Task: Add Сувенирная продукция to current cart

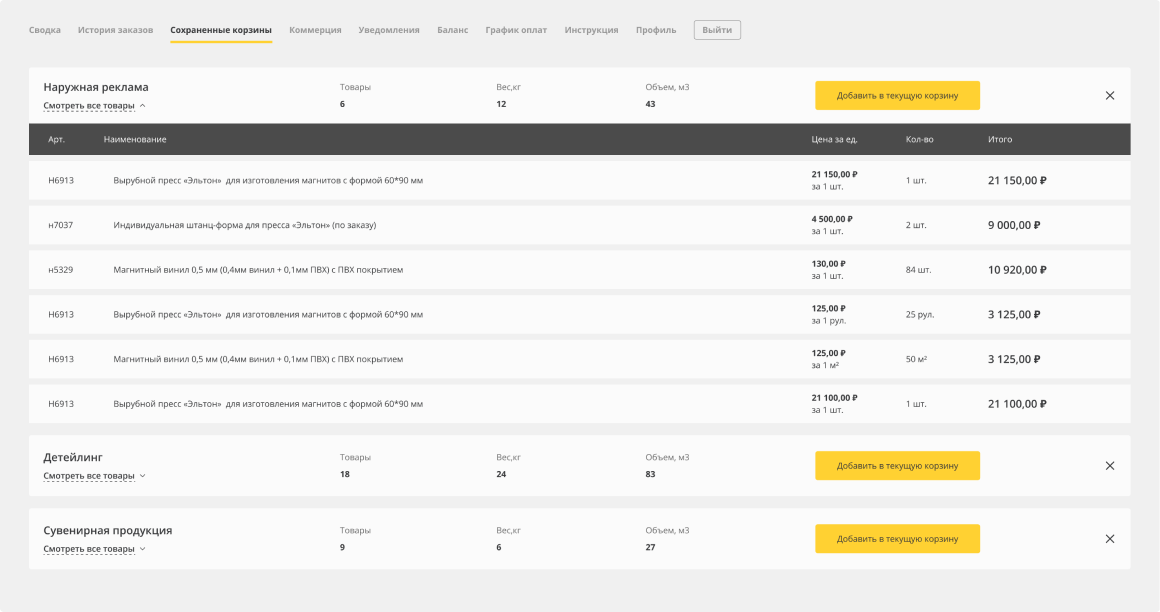Action: click(897, 539)
